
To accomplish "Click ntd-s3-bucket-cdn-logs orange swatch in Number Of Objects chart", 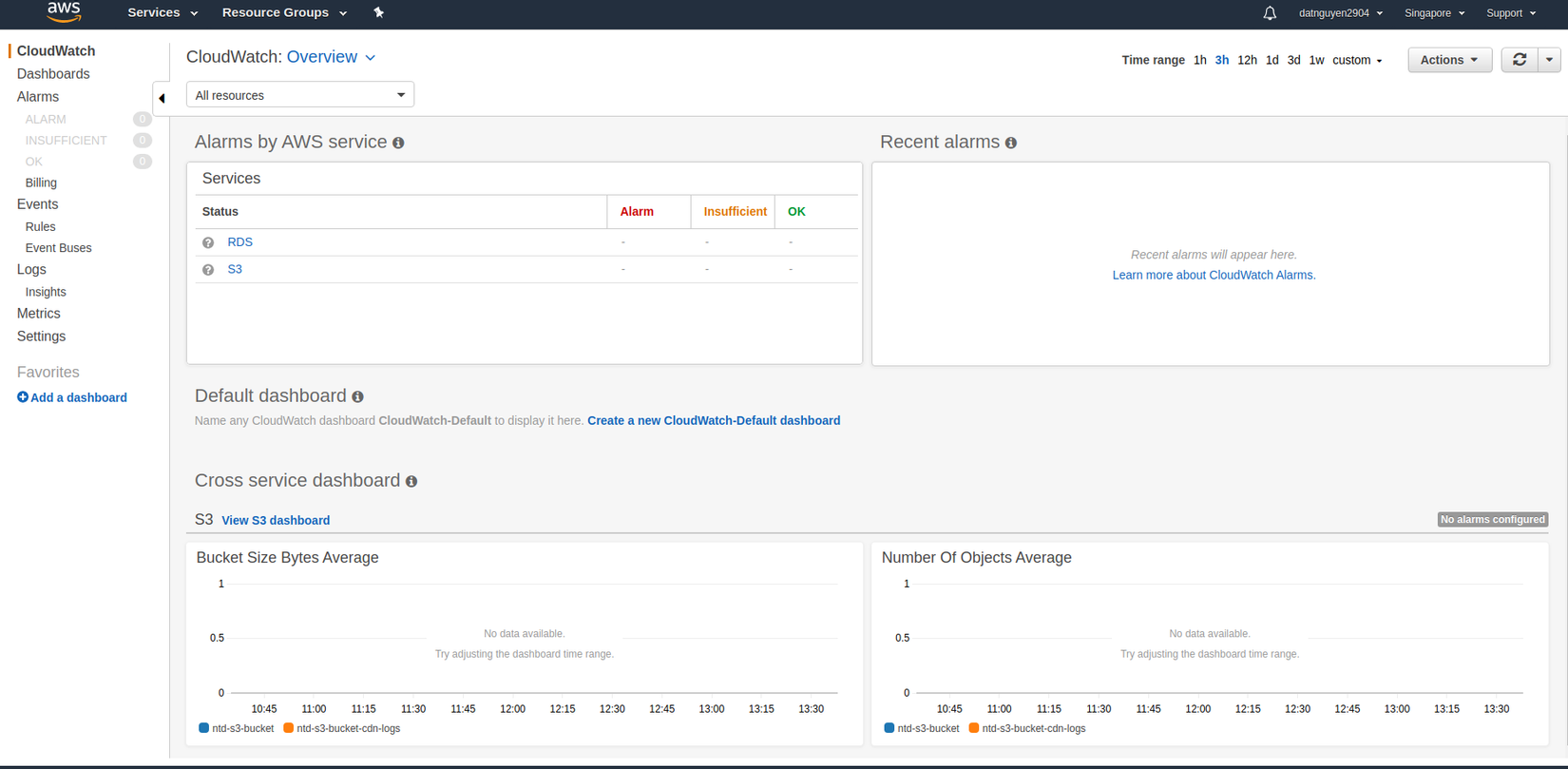I will (x=973, y=728).
